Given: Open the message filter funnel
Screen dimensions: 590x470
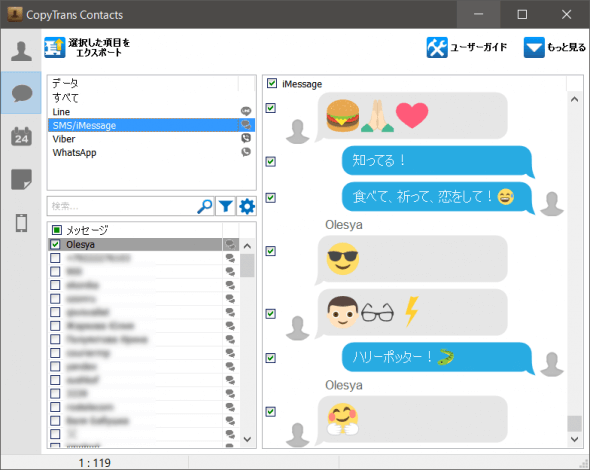Looking at the screenshot, I should (225, 206).
